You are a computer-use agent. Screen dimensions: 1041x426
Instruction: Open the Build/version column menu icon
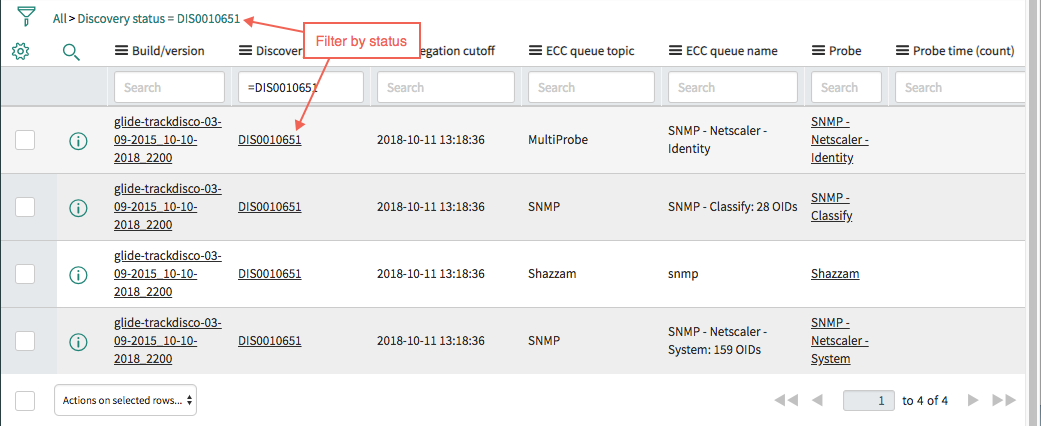(121, 50)
